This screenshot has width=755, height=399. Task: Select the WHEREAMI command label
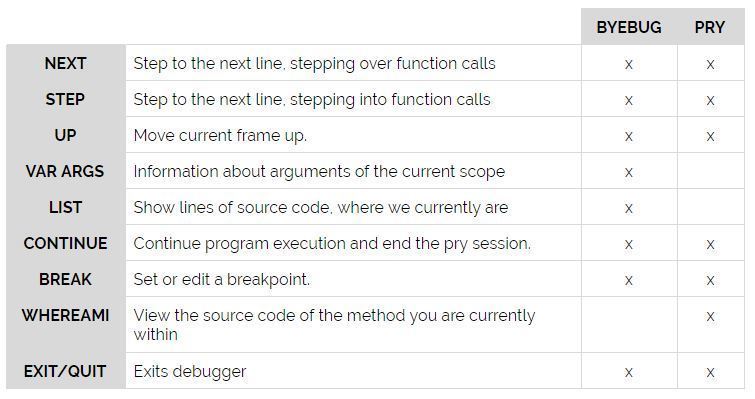tap(65, 315)
